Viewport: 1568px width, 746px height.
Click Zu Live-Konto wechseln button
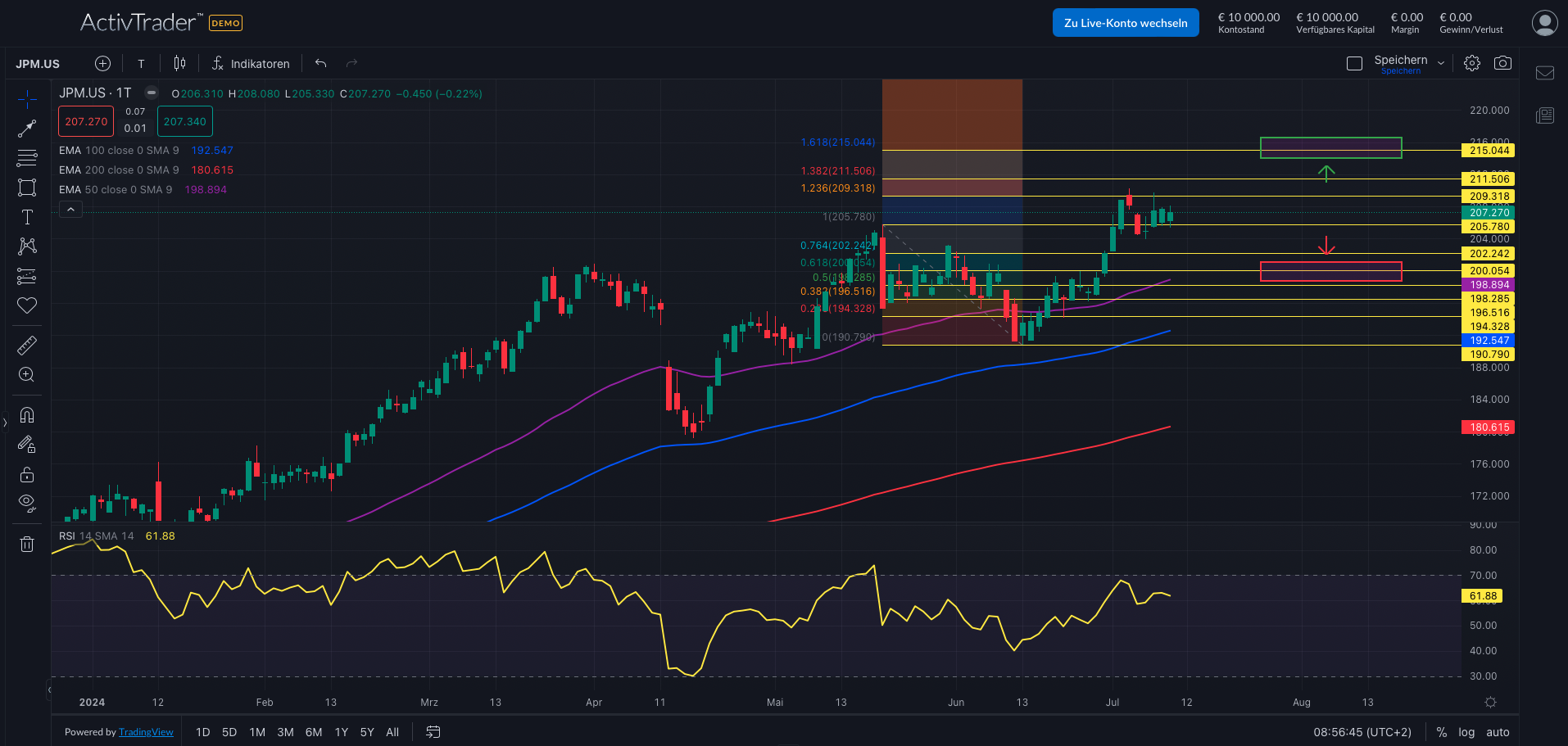point(1125,23)
